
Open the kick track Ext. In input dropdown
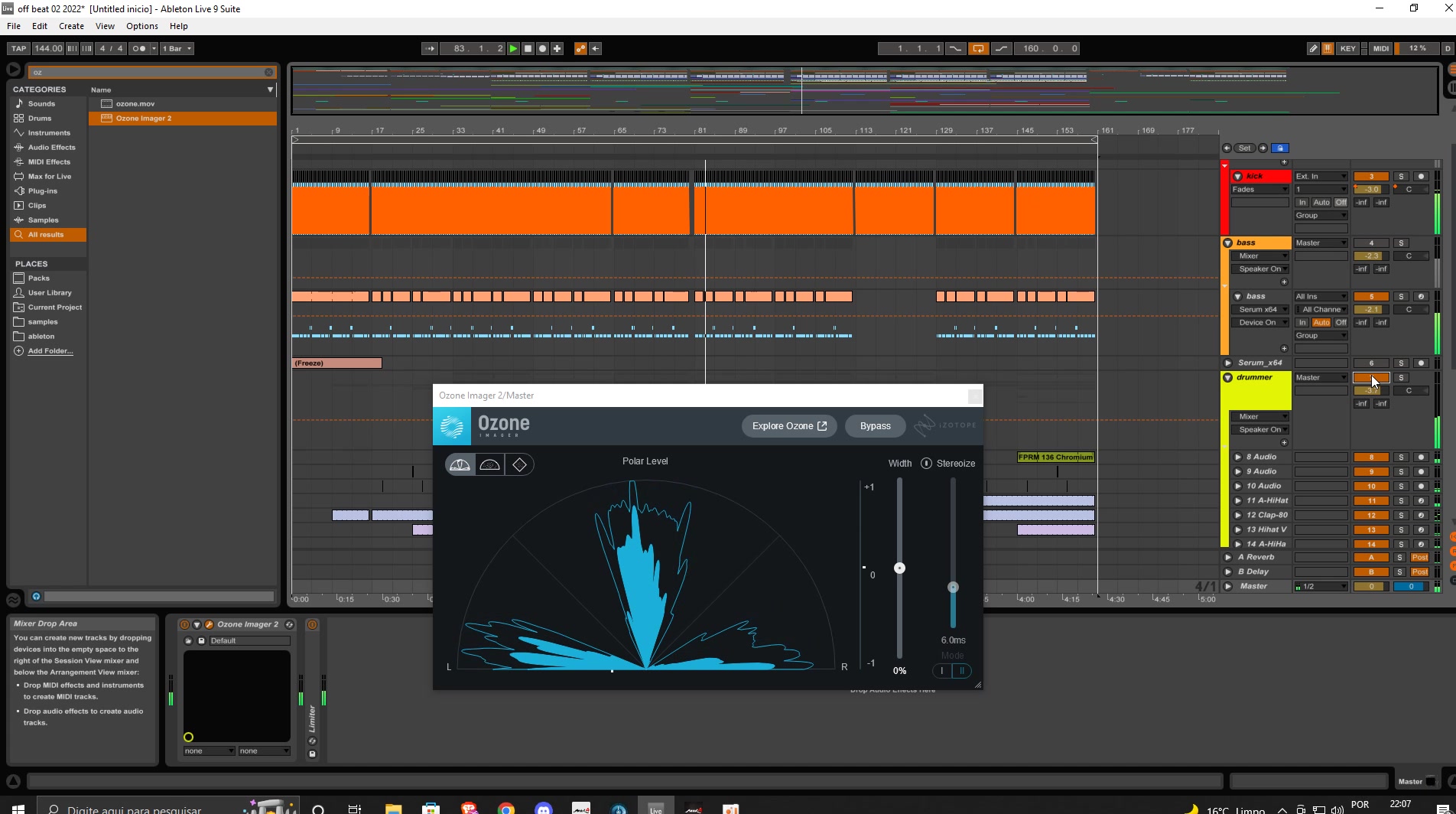pyautogui.click(x=1321, y=177)
